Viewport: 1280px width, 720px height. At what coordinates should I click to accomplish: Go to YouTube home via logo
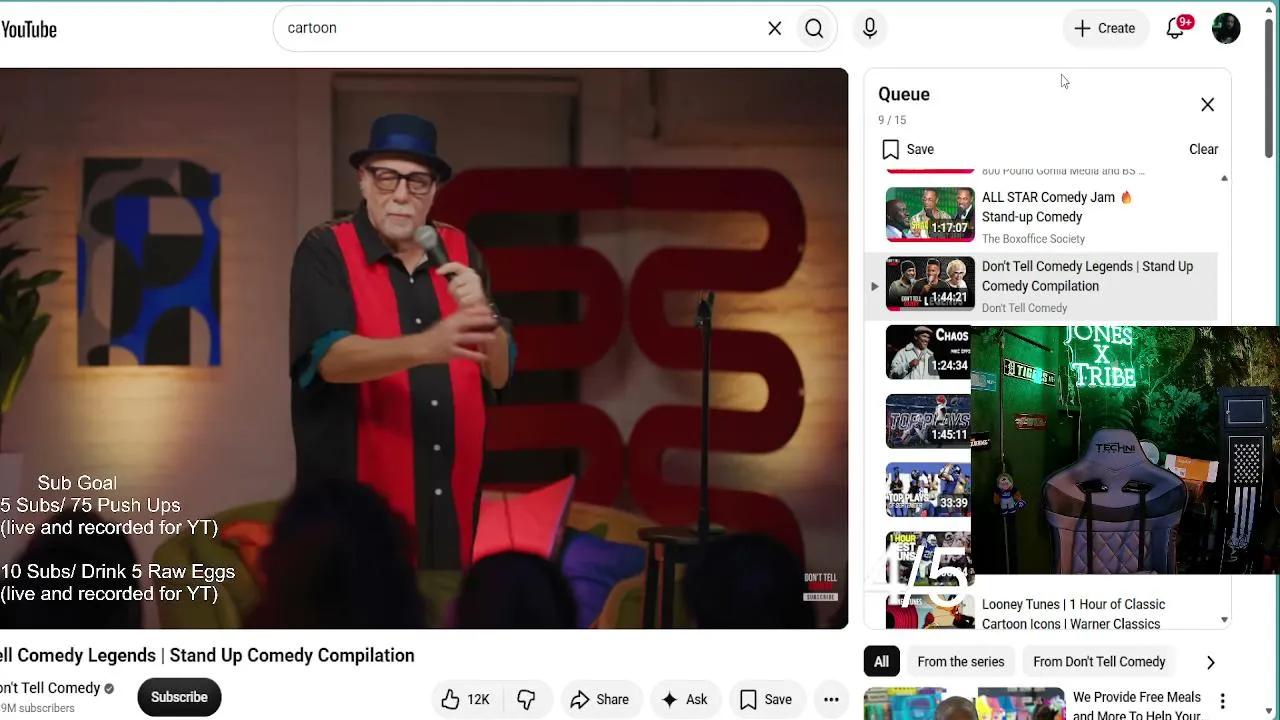pos(29,29)
